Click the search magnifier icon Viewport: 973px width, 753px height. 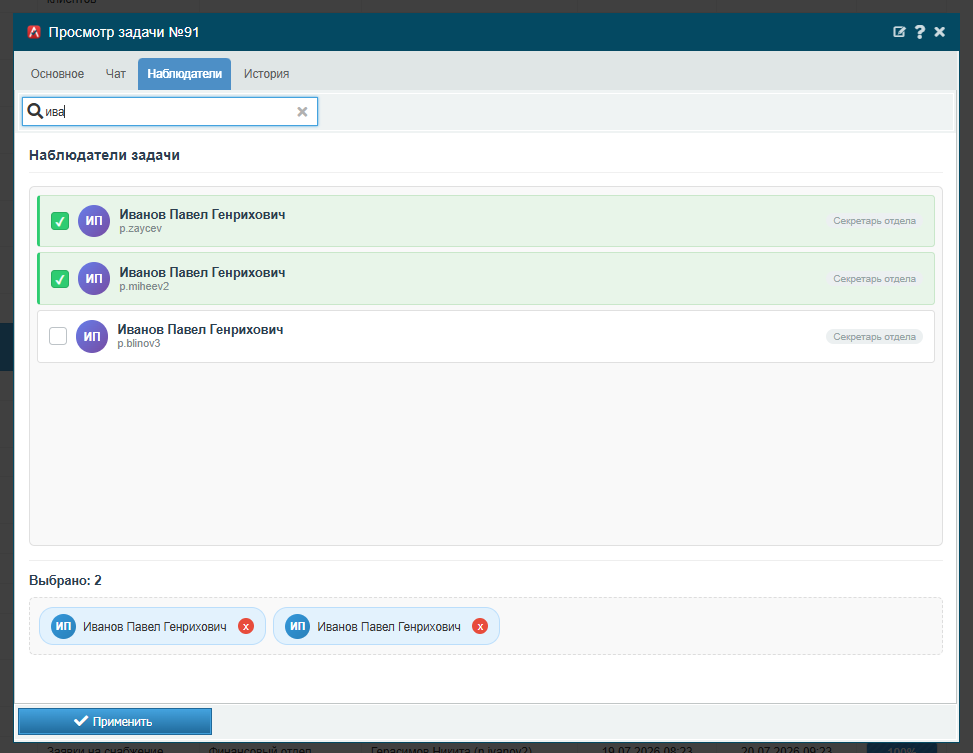pos(35,111)
